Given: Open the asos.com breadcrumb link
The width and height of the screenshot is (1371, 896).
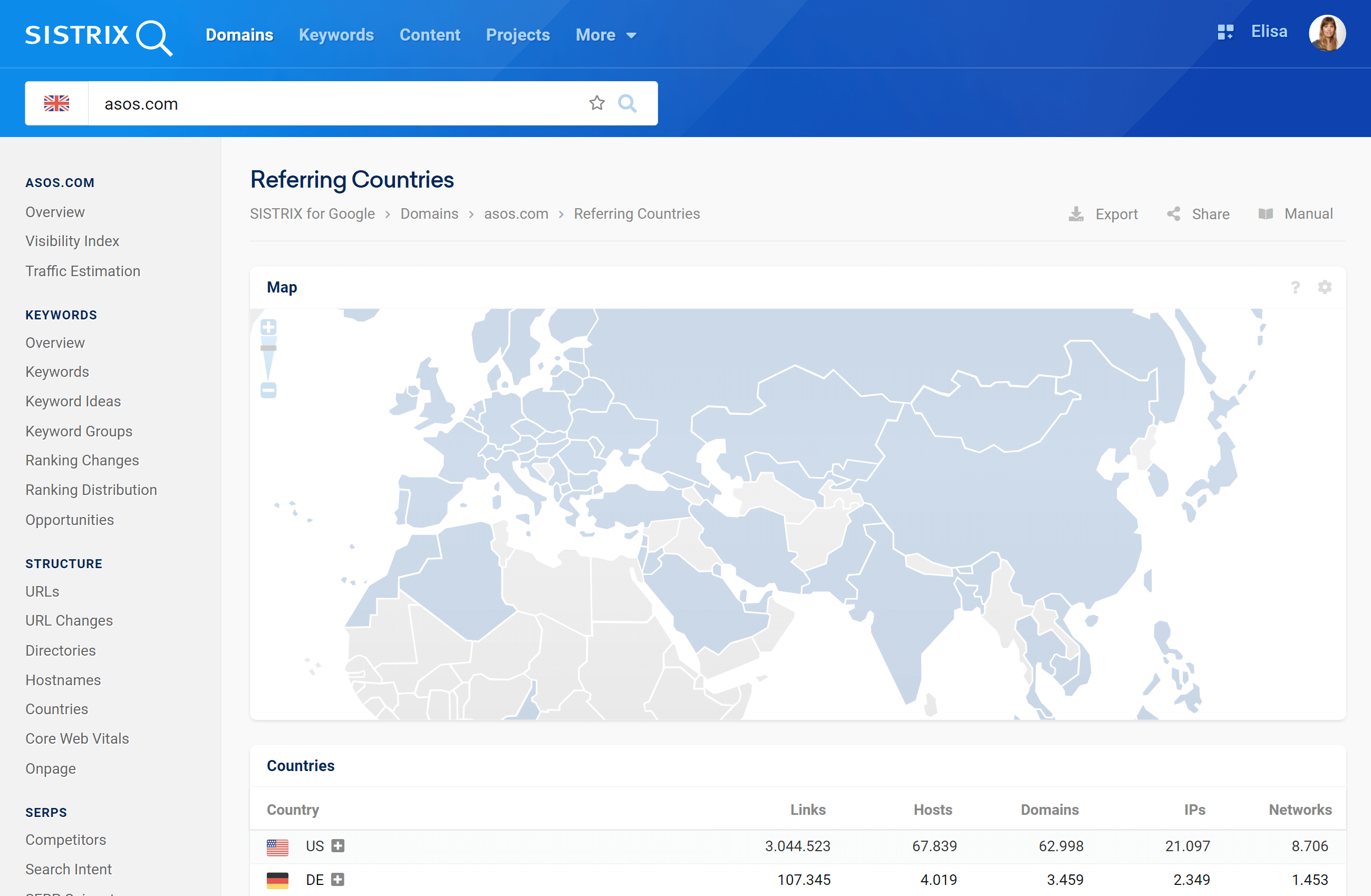Looking at the screenshot, I should [x=516, y=214].
